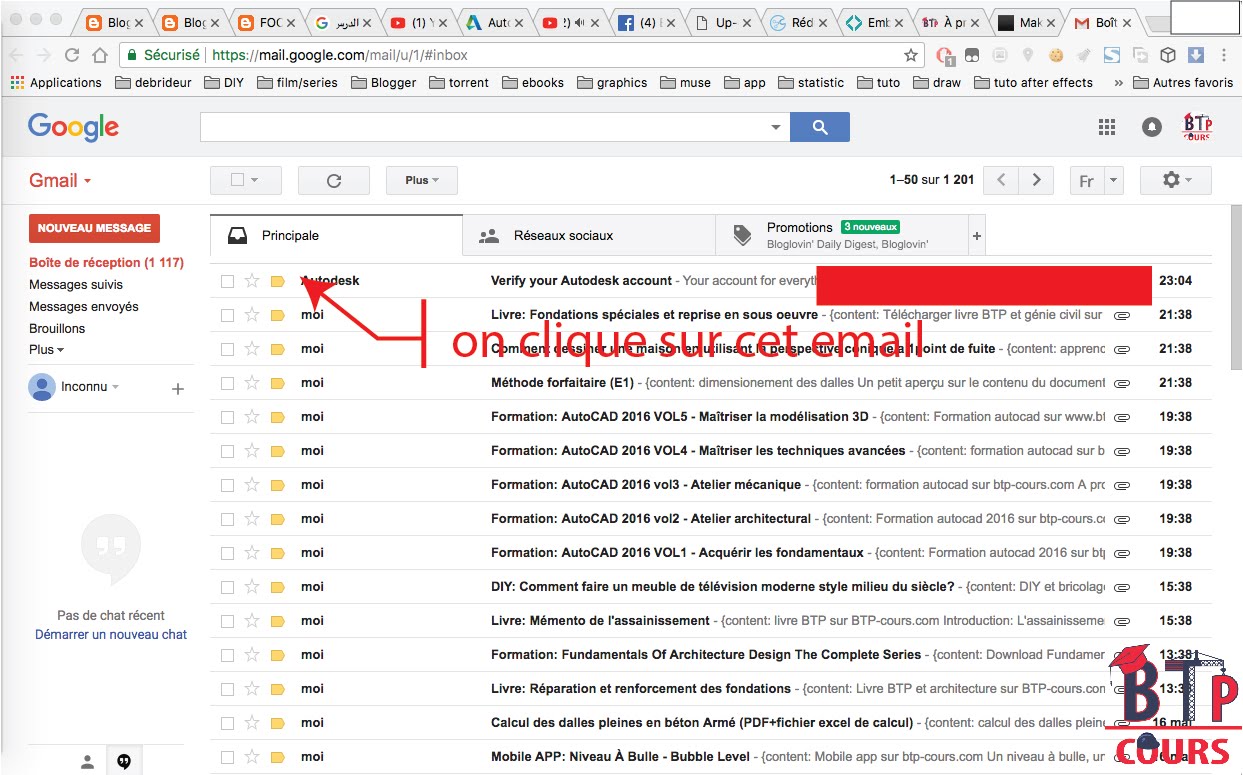Open the Google apps grid icon
1243x775 pixels.
coord(1106,127)
